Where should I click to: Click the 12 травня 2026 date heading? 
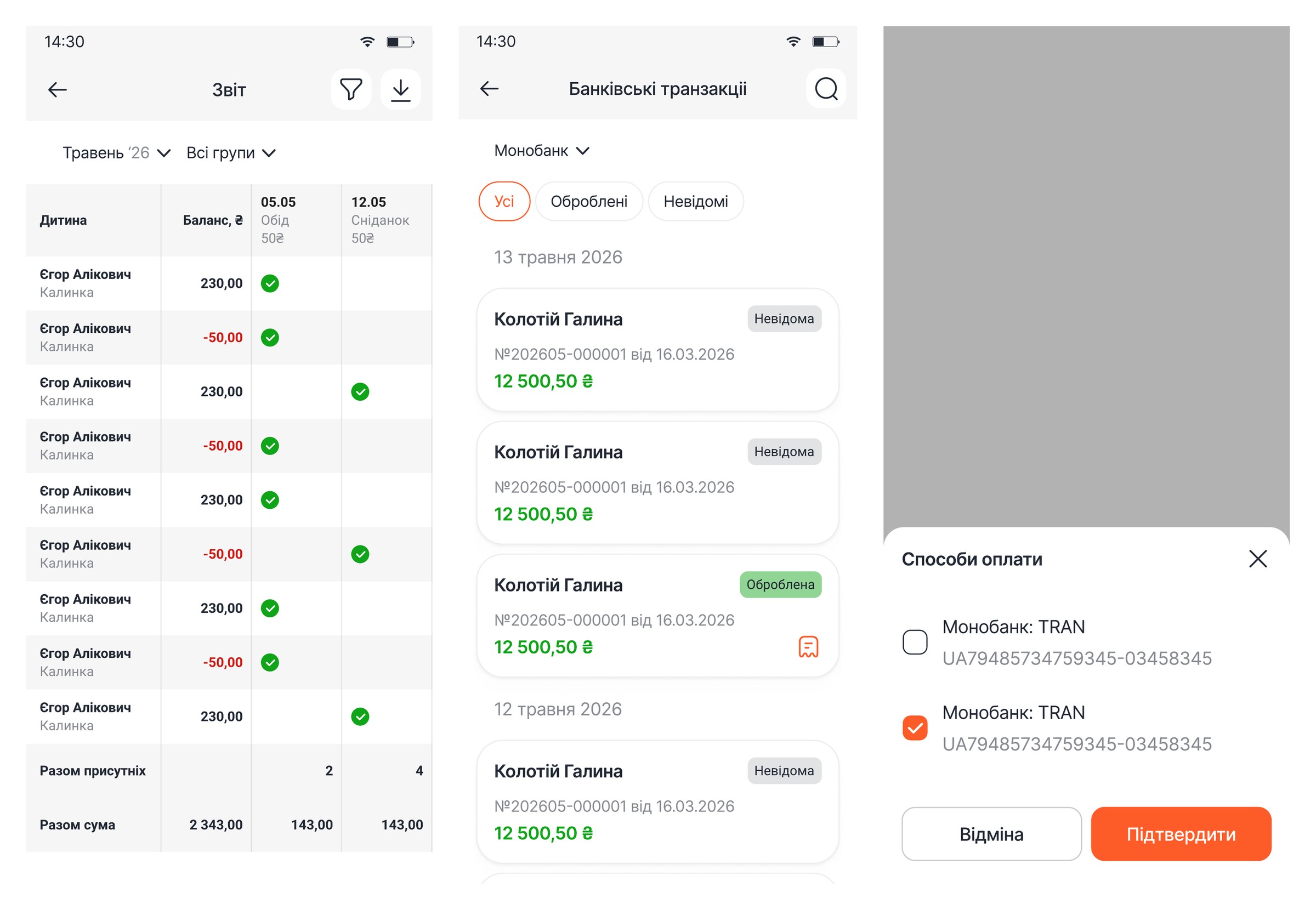point(558,709)
